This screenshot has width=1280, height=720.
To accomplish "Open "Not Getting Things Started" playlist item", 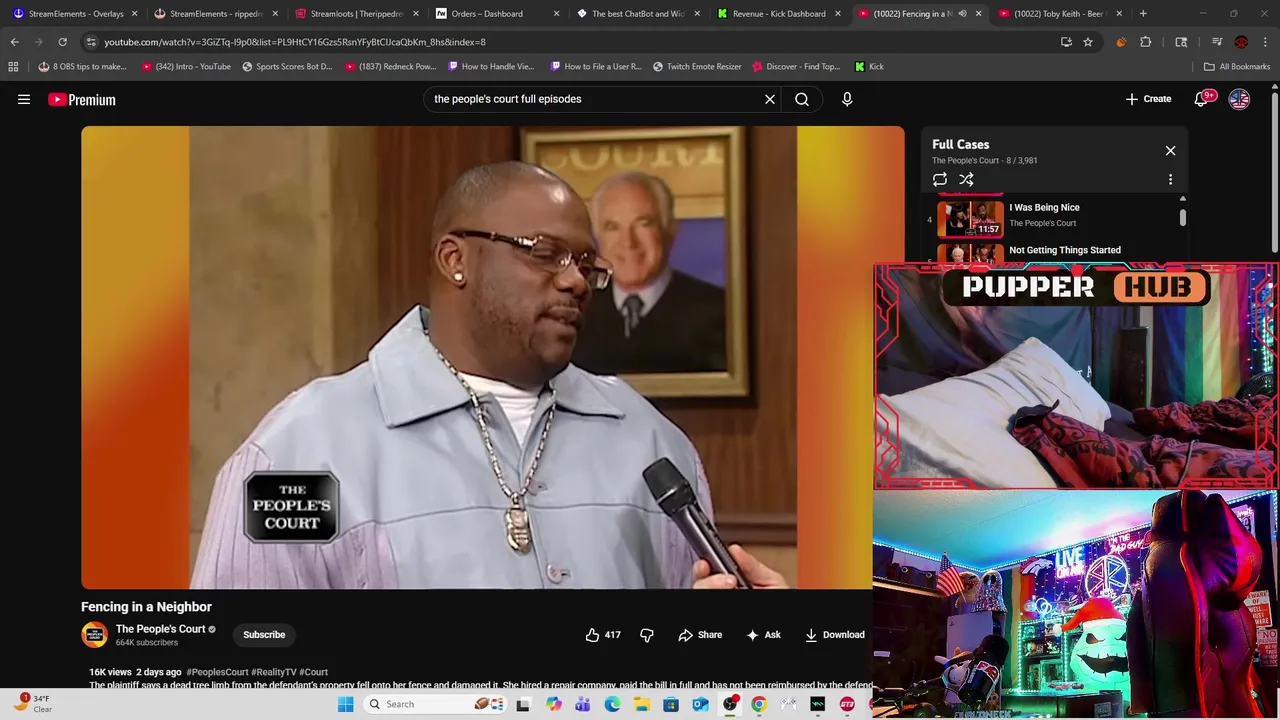I will (x=1065, y=250).
